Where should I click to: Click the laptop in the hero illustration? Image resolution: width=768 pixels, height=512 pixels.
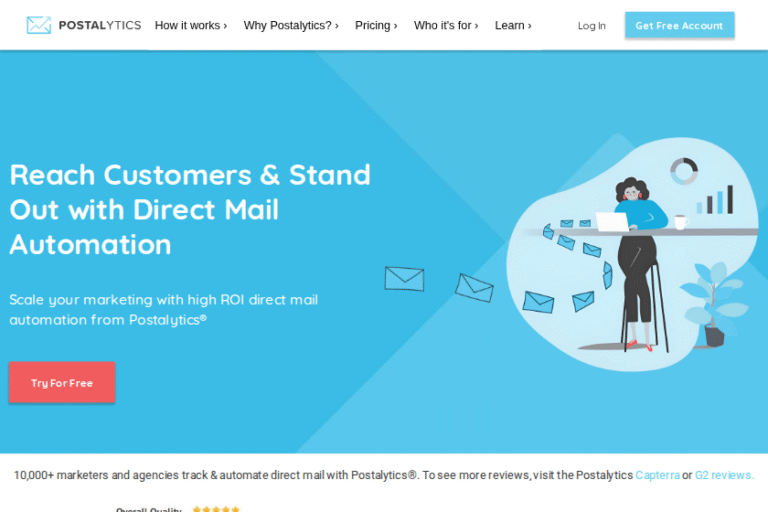coord(612,221)
